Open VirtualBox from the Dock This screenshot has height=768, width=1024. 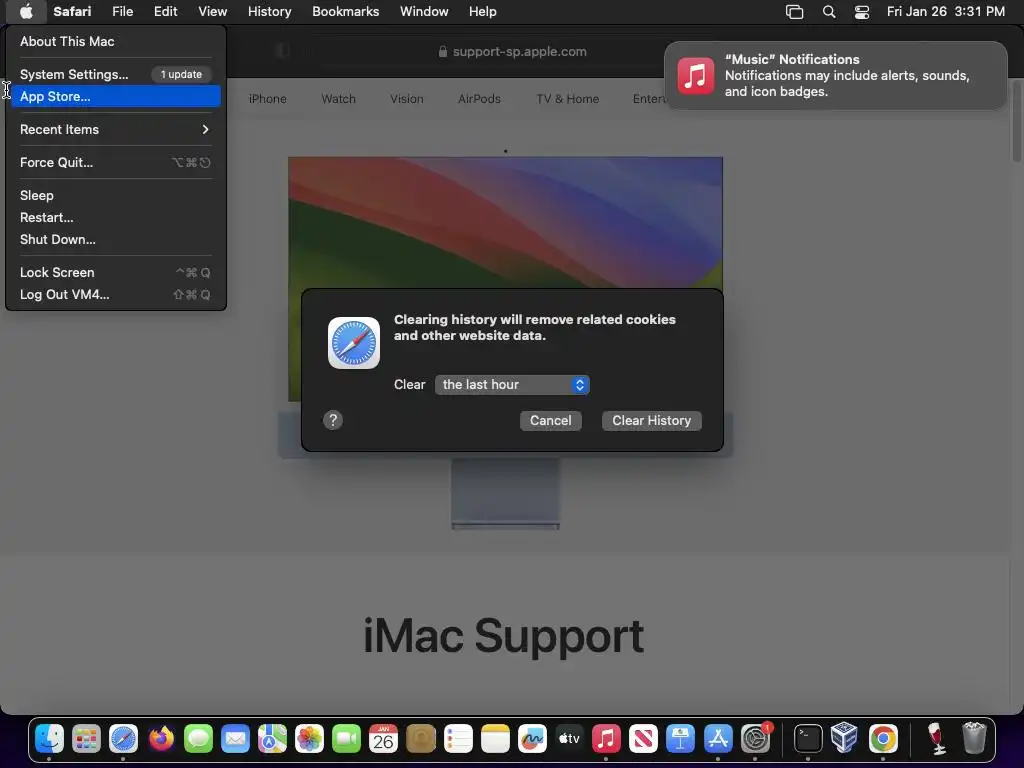point(844,739)
